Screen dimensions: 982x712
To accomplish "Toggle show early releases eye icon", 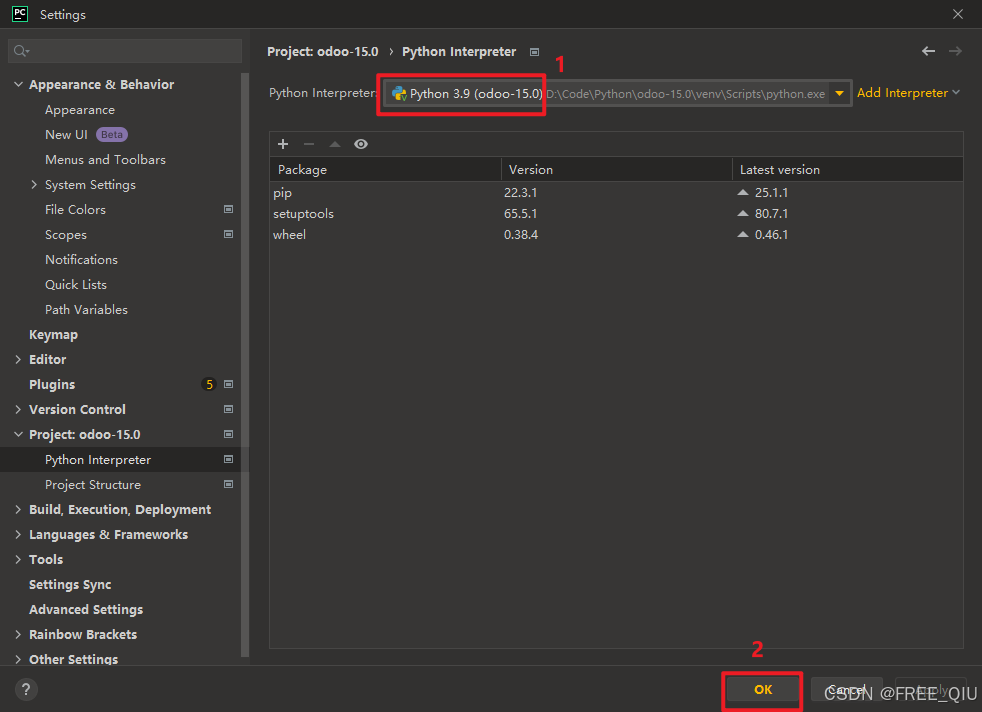I will [x=361, y=144].
